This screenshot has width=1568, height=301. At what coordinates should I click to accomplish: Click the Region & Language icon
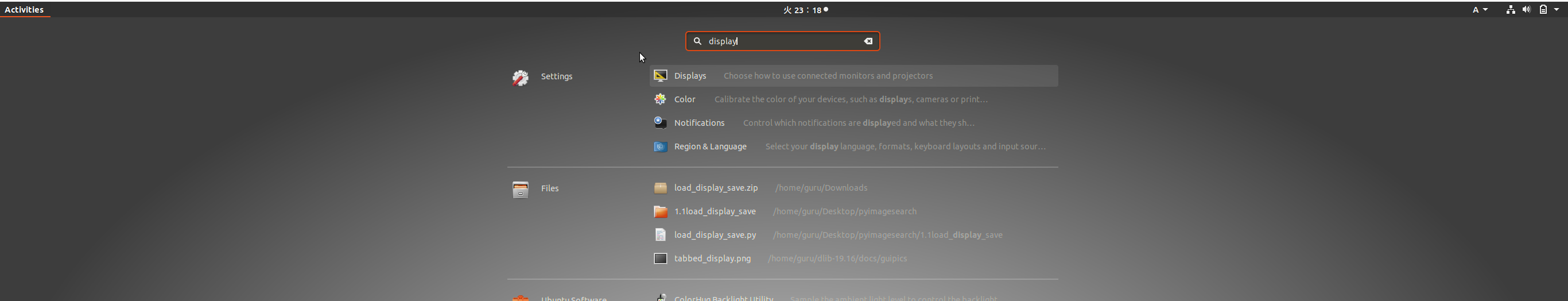(x=660, y=147)
